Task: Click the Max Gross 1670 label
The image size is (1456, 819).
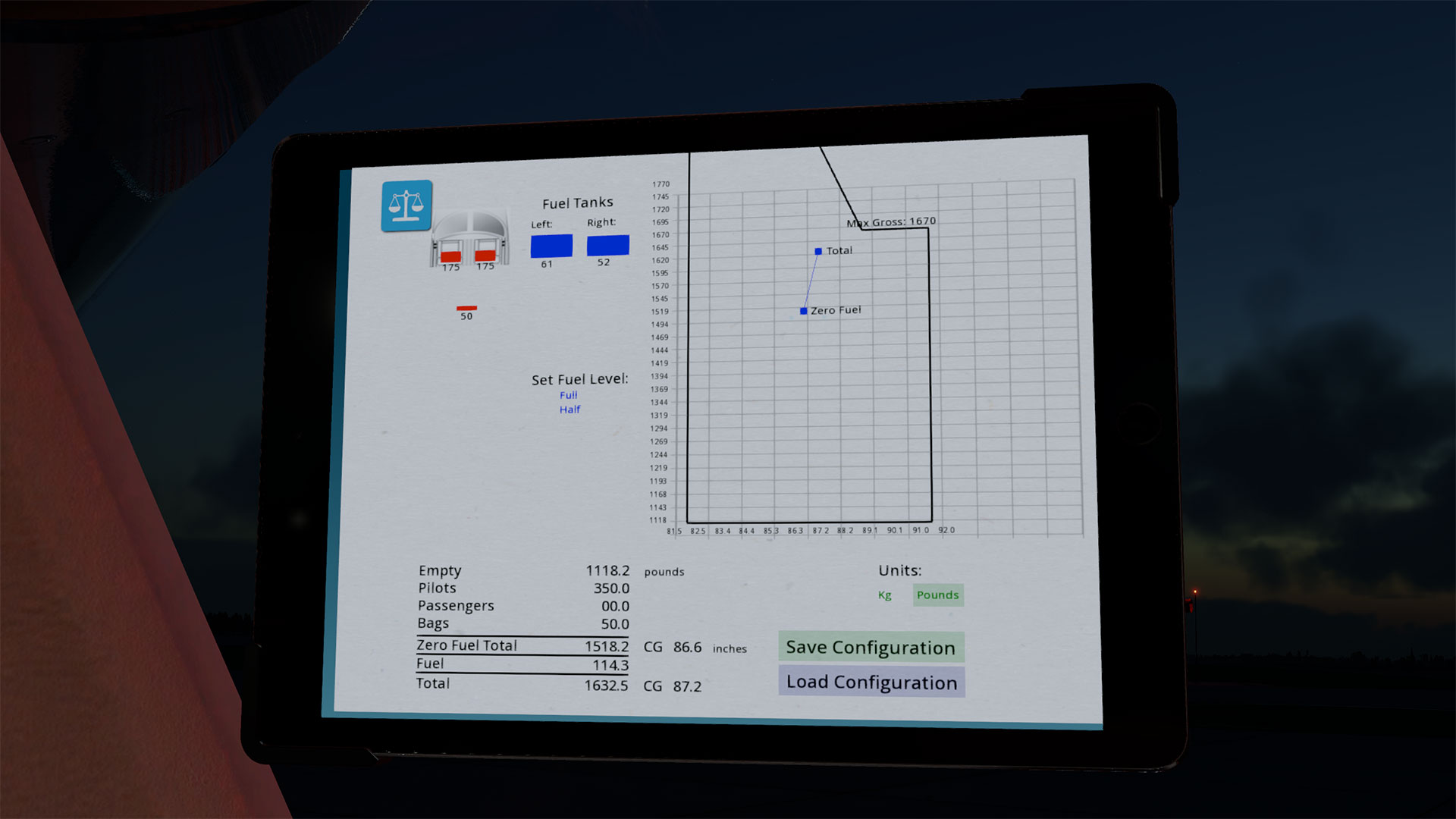Action: tap(892, 222)
